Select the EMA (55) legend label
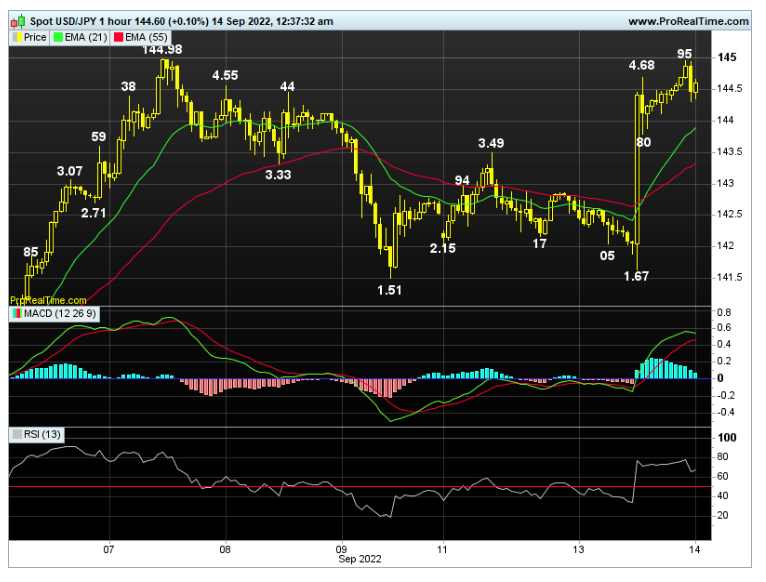This screenshot has width=766, height=582. click(x=146, y=37)
